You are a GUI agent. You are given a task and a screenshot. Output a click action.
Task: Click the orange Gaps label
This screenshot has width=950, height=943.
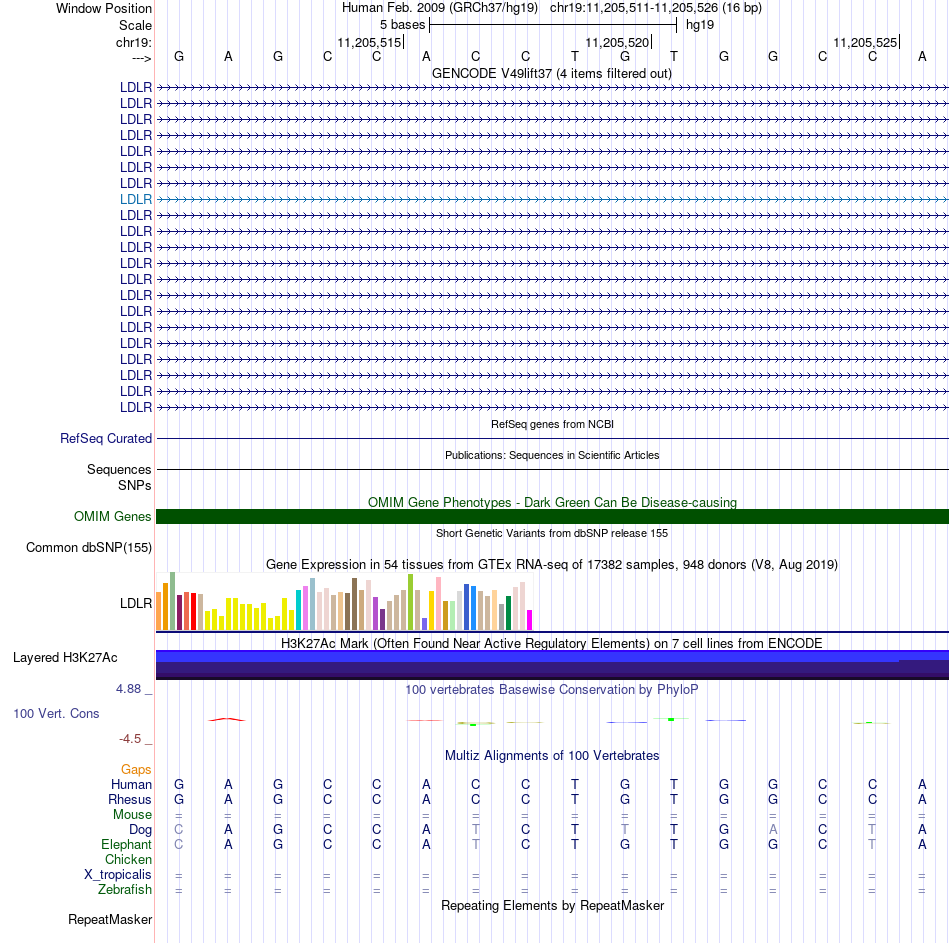(136, 770)
